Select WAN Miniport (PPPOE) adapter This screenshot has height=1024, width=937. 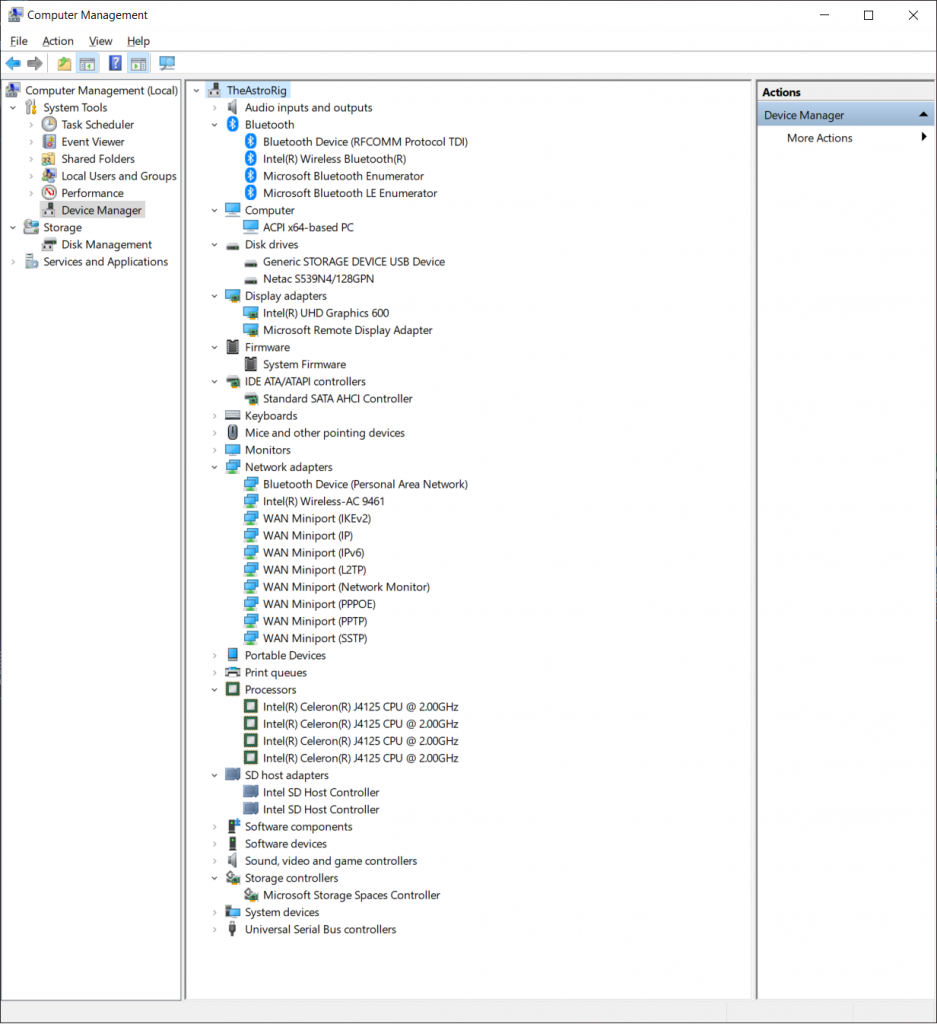coord(319,604)
